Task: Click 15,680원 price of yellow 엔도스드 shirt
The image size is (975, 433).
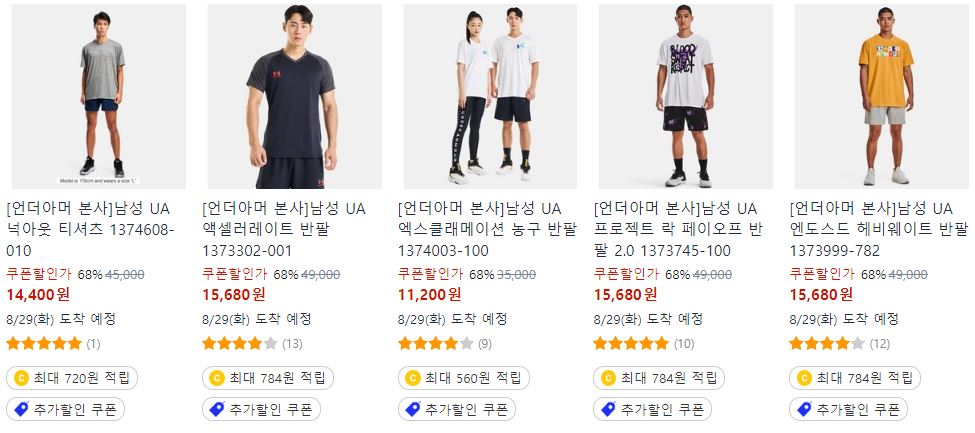Action: click(x=821, y=294)
